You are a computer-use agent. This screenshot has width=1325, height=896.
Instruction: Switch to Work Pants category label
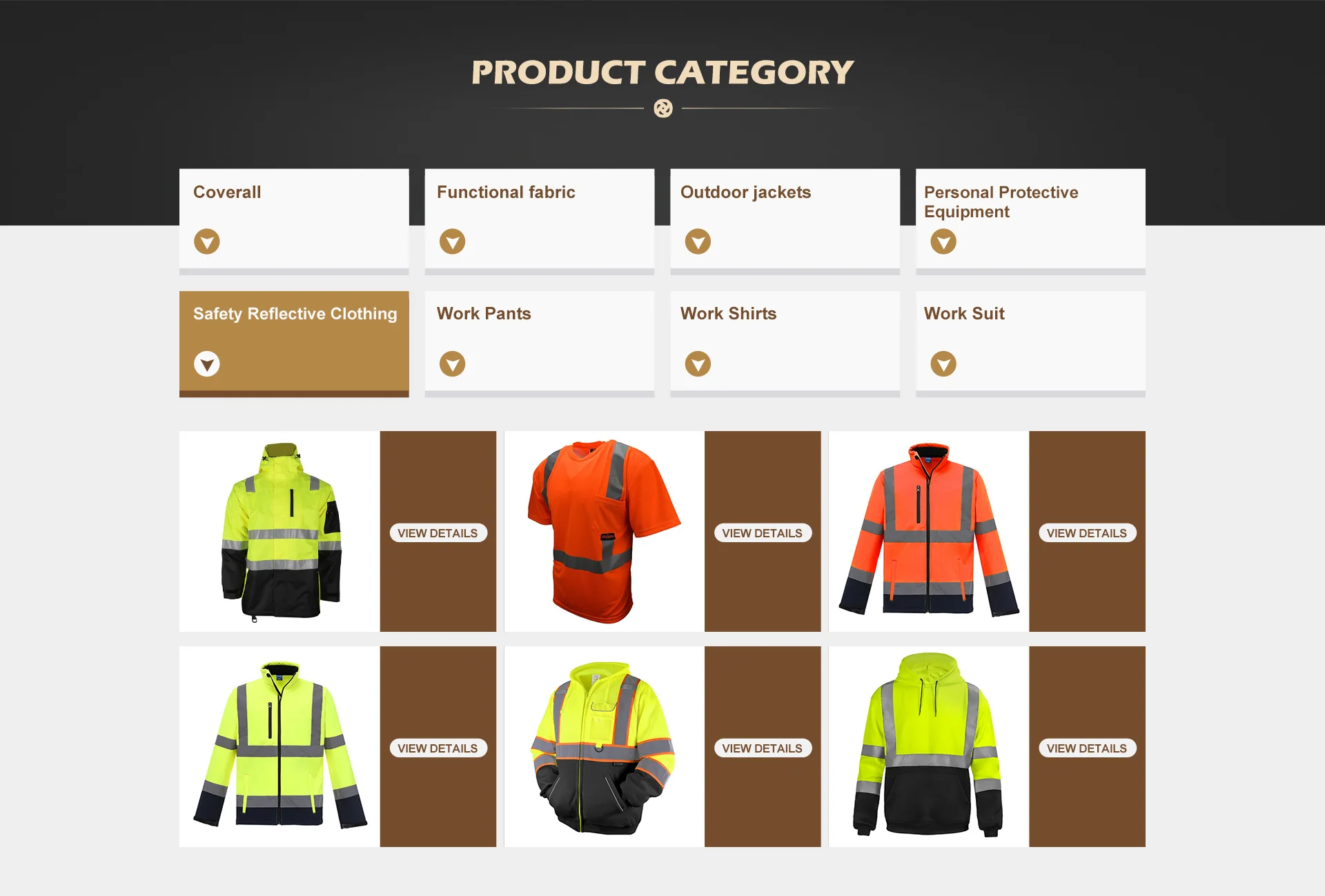click(x=484, y=314)
